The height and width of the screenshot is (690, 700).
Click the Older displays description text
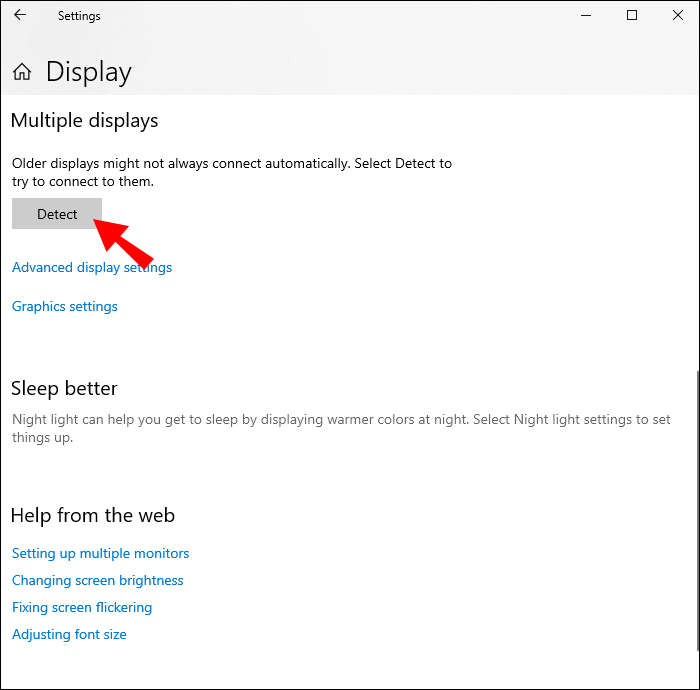click(x=232, y=172)
